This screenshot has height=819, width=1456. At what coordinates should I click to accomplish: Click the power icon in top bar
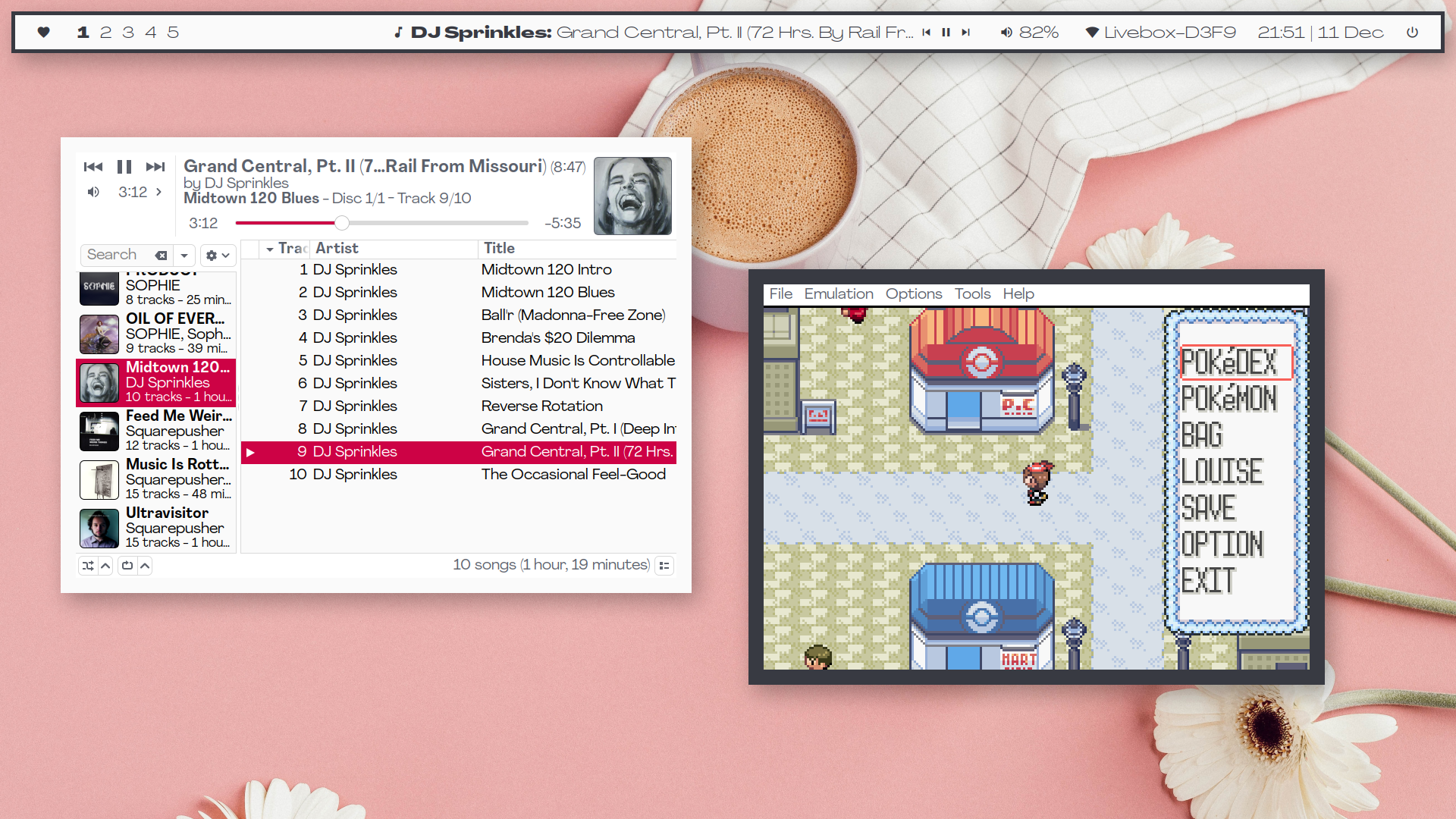click(1412, 33)
